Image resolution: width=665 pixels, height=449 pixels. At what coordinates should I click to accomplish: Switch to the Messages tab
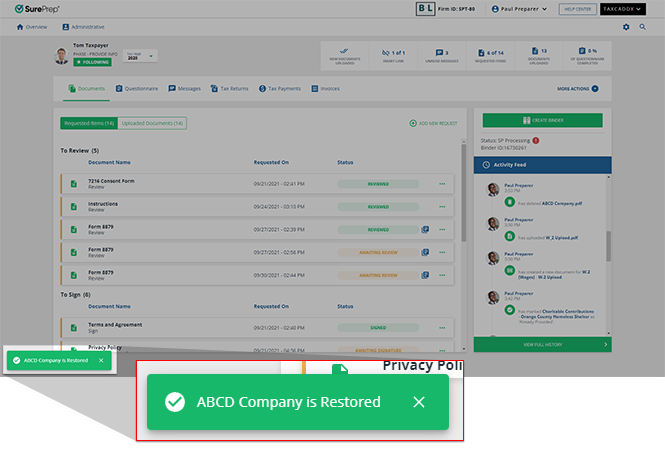point(184,89)
